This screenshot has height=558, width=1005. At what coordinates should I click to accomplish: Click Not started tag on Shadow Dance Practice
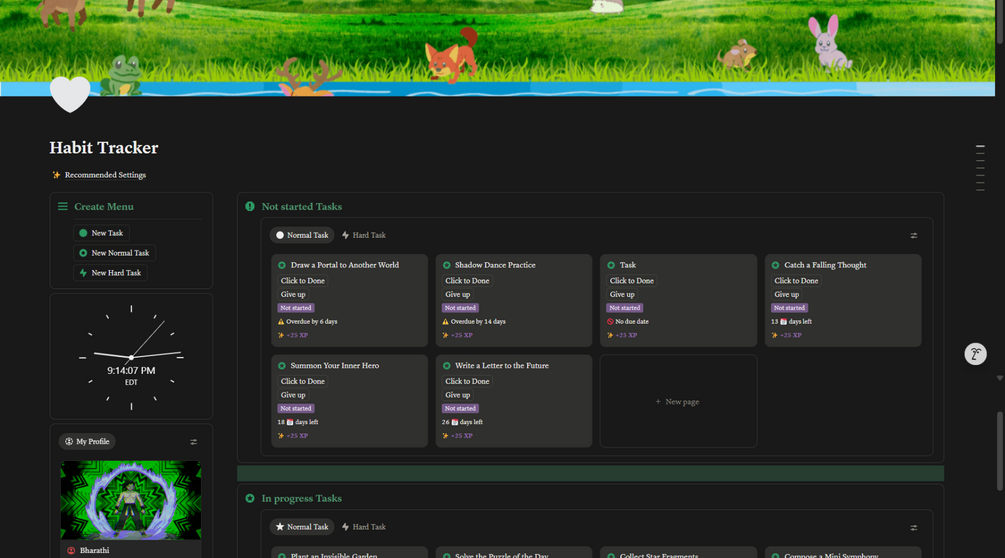click(x=460, y=308)
